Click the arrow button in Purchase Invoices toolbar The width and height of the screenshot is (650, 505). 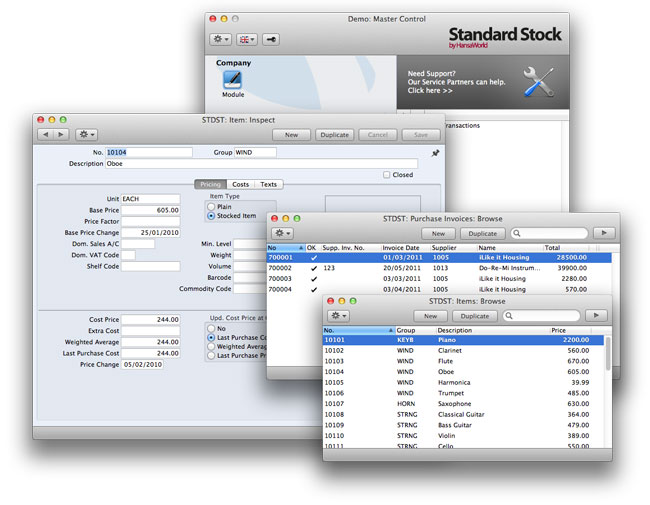coord(604,233)
